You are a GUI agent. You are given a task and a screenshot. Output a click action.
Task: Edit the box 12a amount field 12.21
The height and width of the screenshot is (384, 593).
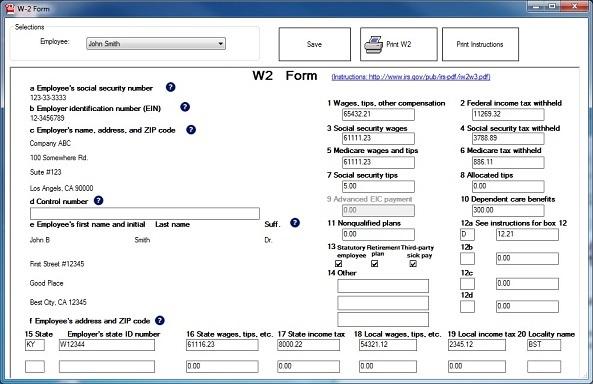coord(527,234)
